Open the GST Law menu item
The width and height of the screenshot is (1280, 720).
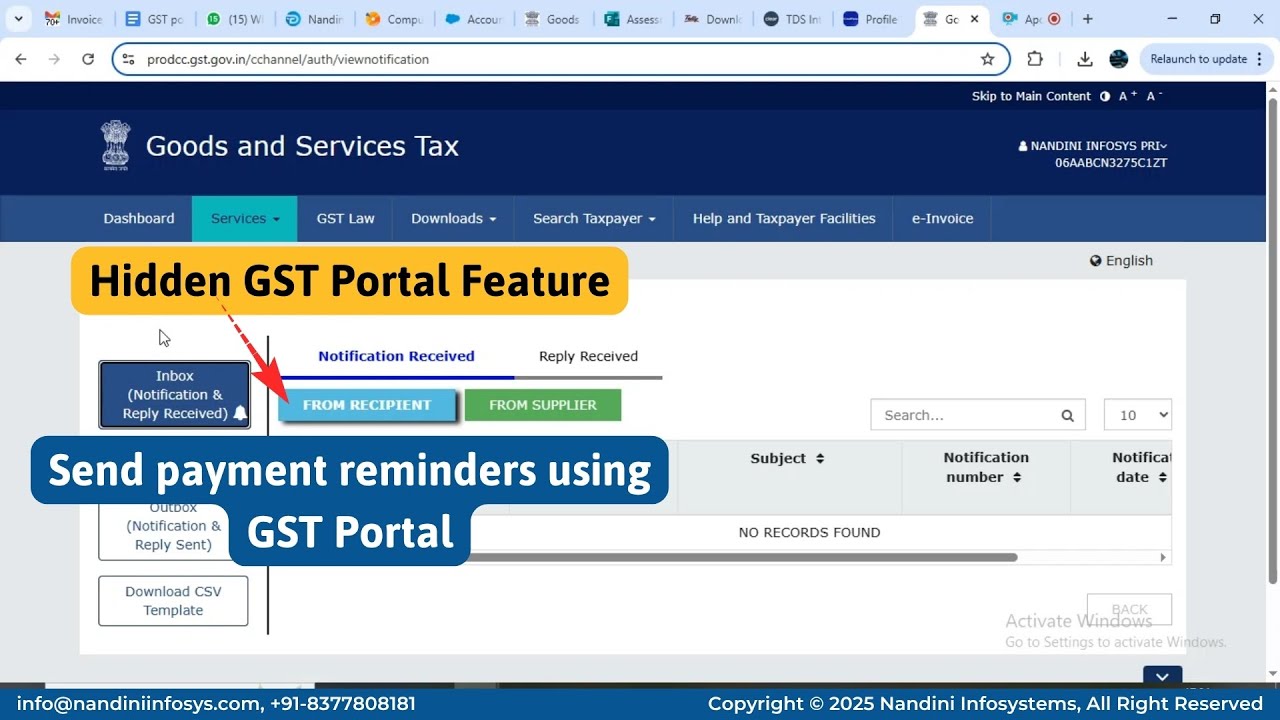click(346, 218)
